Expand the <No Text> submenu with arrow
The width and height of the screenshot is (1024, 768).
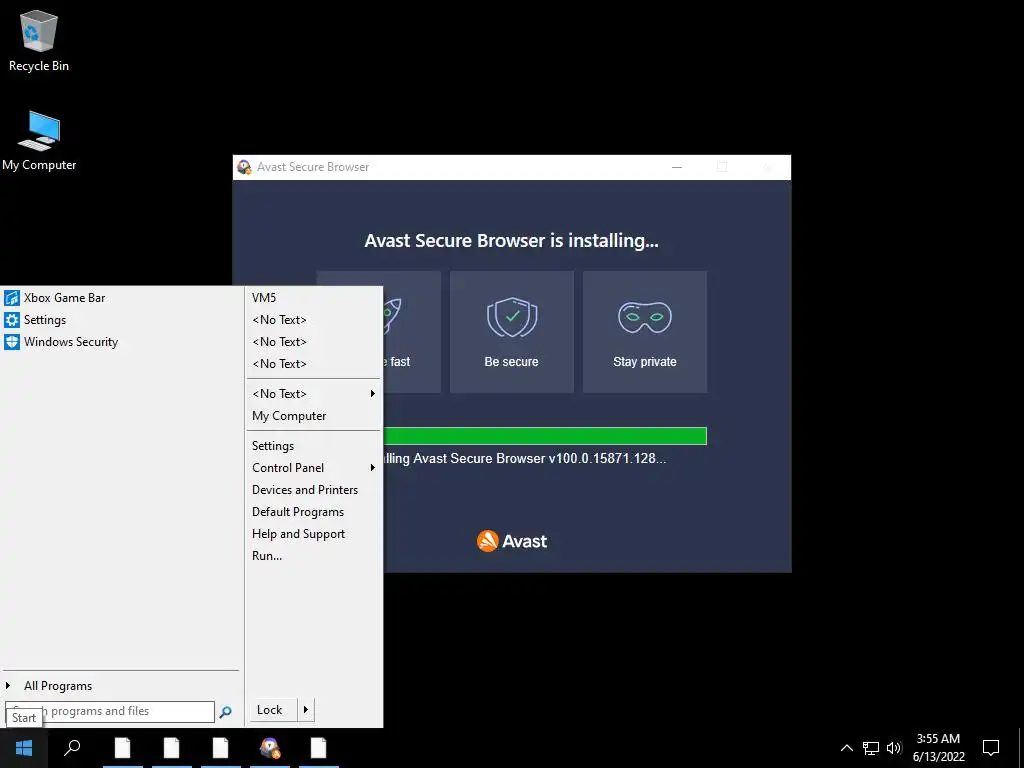(x=313, y=394)
